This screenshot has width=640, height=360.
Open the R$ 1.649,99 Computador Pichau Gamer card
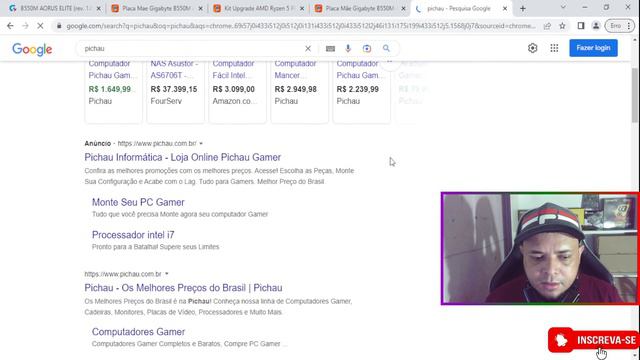[x=113, y=91]
